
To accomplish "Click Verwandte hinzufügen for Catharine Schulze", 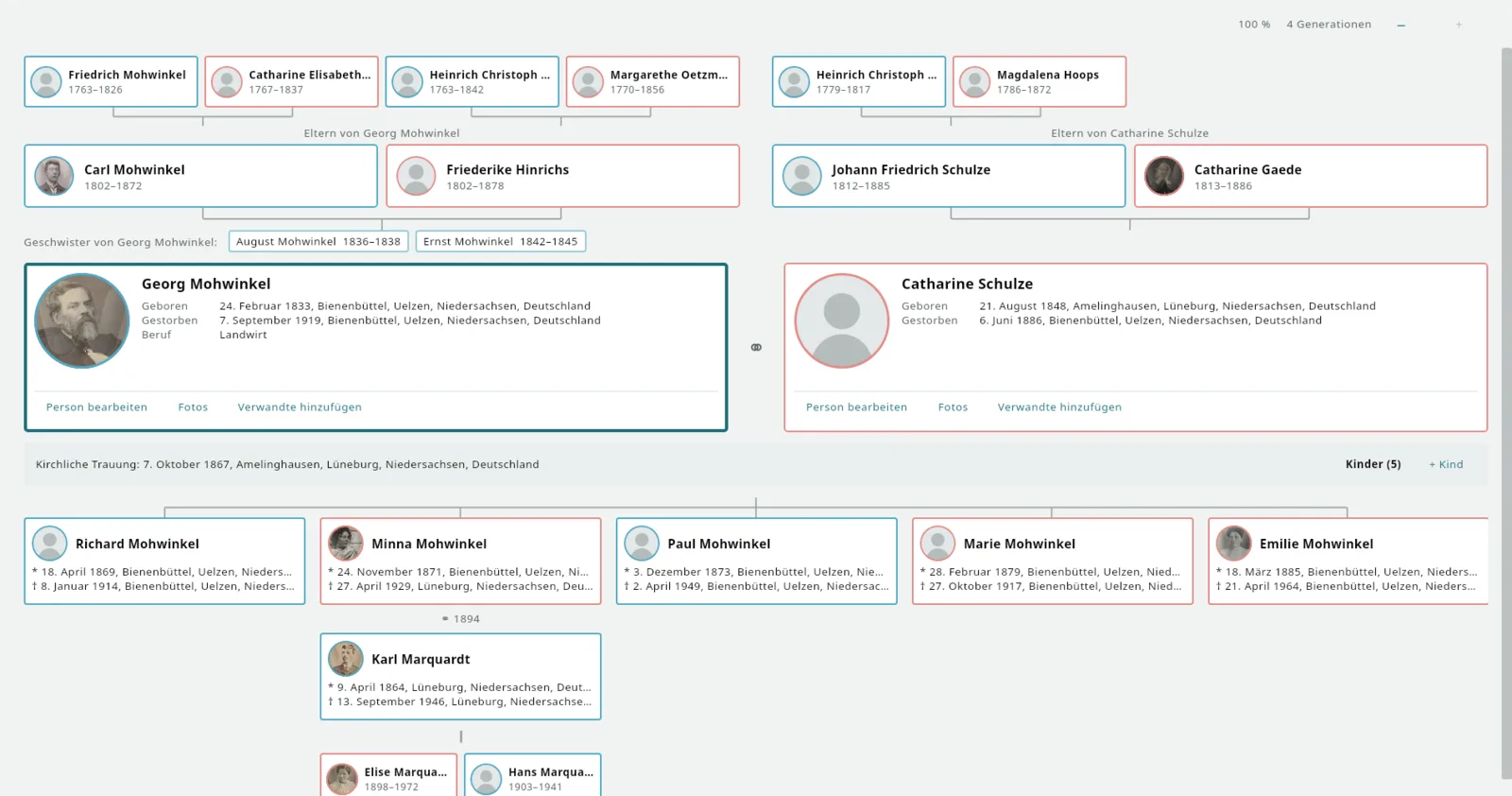I will (x=1059, y=407).
